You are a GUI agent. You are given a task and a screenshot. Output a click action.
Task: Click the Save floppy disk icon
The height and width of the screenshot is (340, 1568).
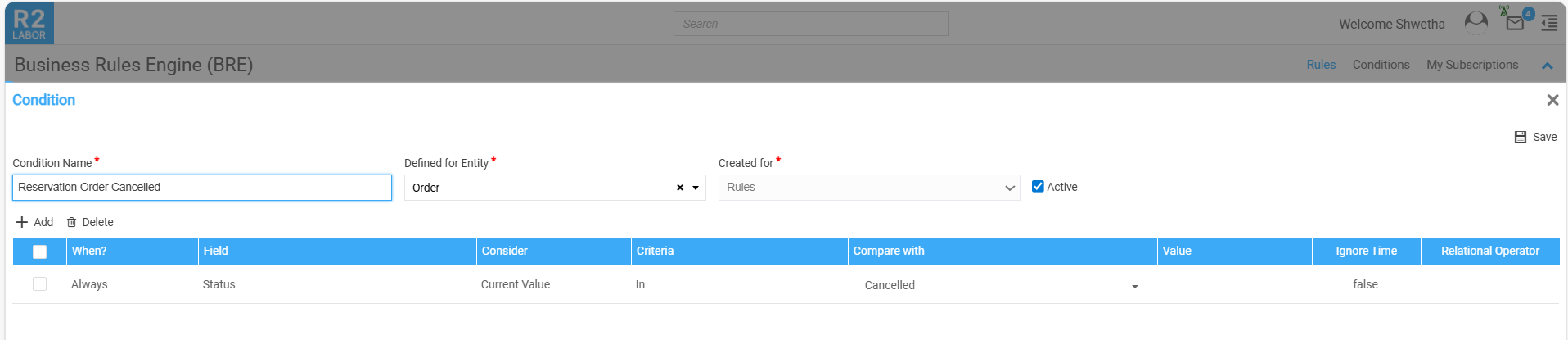(x=1521, y=137)
